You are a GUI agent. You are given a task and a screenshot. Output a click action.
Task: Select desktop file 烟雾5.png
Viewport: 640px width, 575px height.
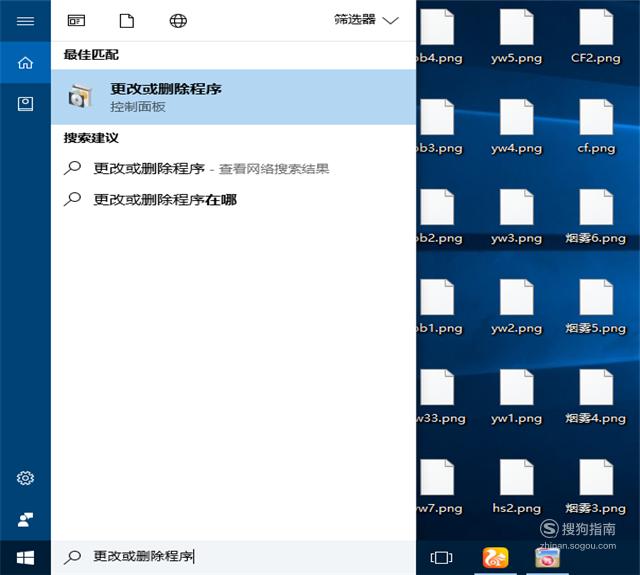coord(596,307)
